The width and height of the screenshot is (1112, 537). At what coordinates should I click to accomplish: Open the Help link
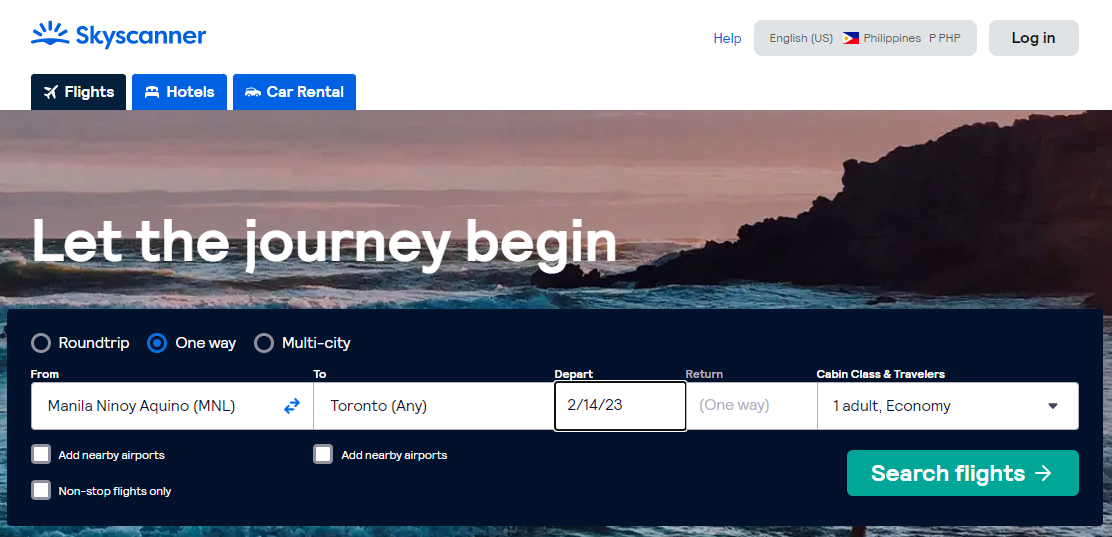[727, 38]
